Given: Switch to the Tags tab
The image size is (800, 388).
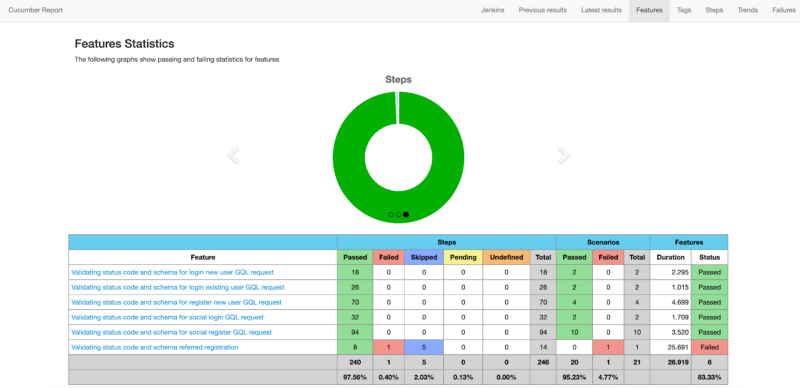Looking at the screenshot, I should point(684,10).
